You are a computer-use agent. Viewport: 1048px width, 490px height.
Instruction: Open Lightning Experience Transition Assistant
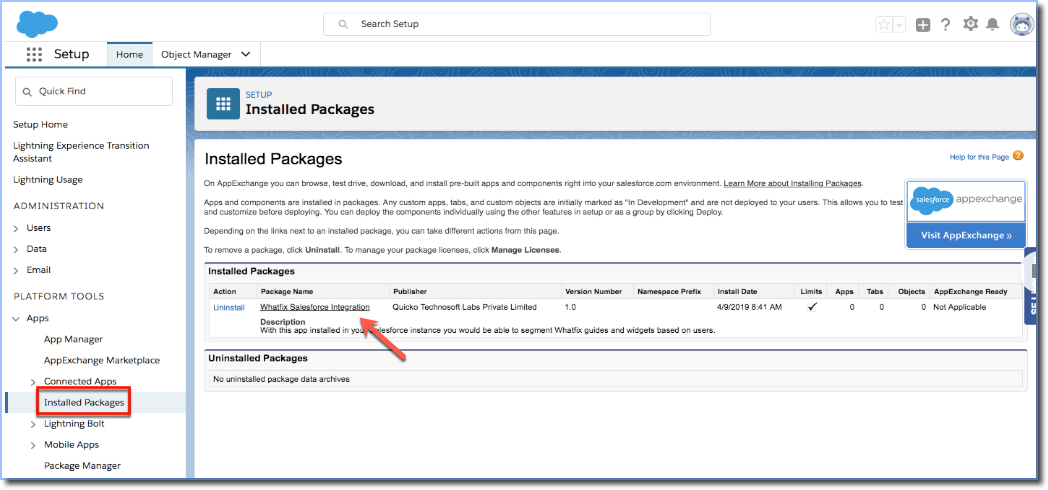82,152
